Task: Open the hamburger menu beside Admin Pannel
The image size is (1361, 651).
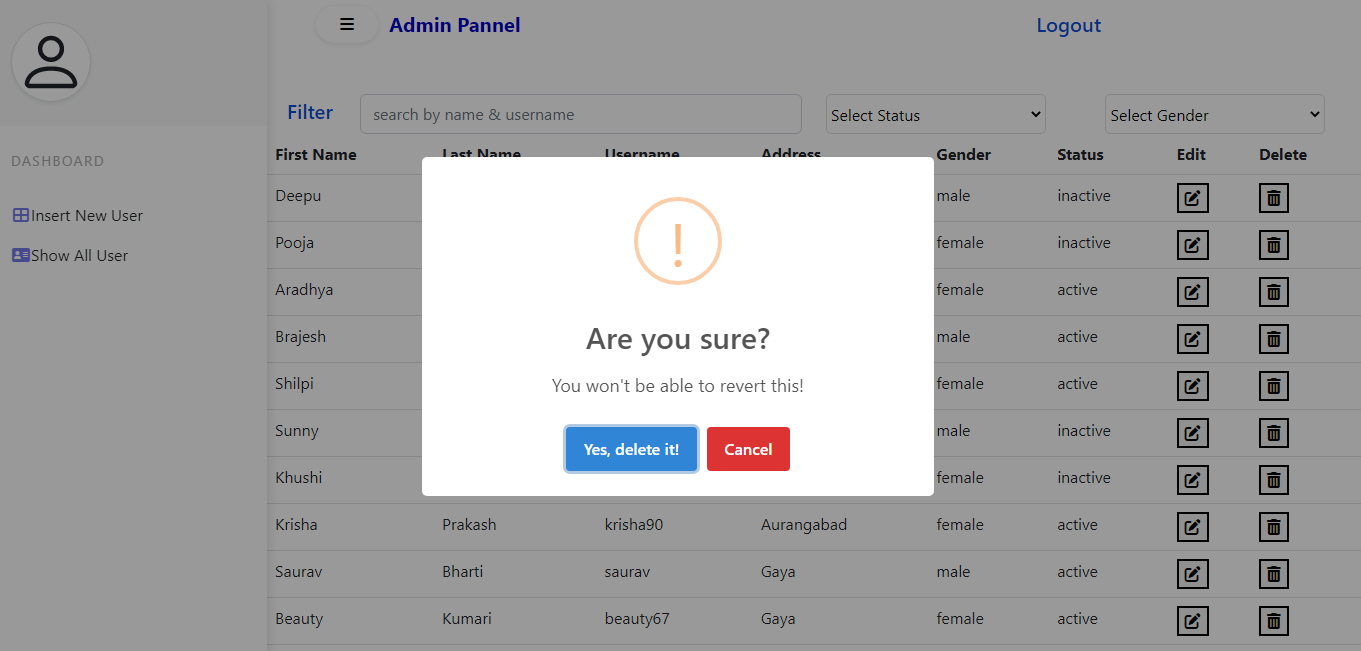Action: click(x=346, y=24)
